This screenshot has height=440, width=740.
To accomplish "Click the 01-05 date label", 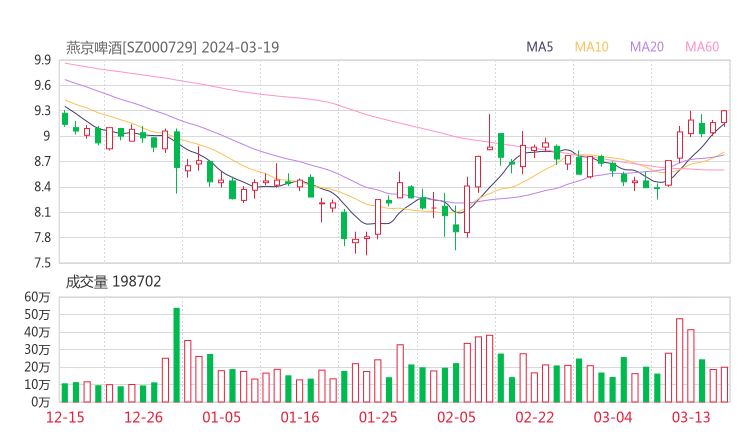I will tap(222, 417).
